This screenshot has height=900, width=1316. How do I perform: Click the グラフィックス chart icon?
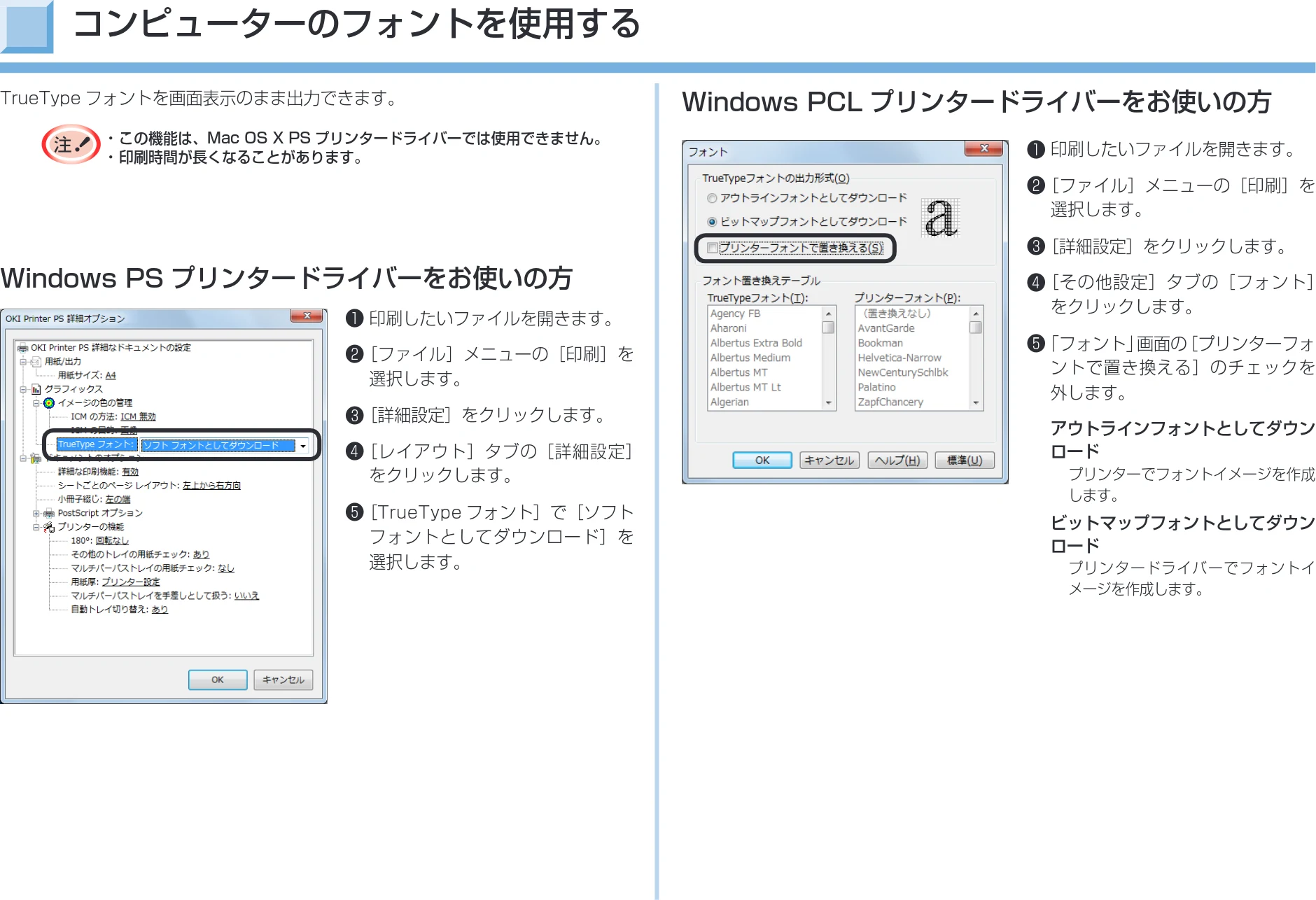click(x=36, y=389)
